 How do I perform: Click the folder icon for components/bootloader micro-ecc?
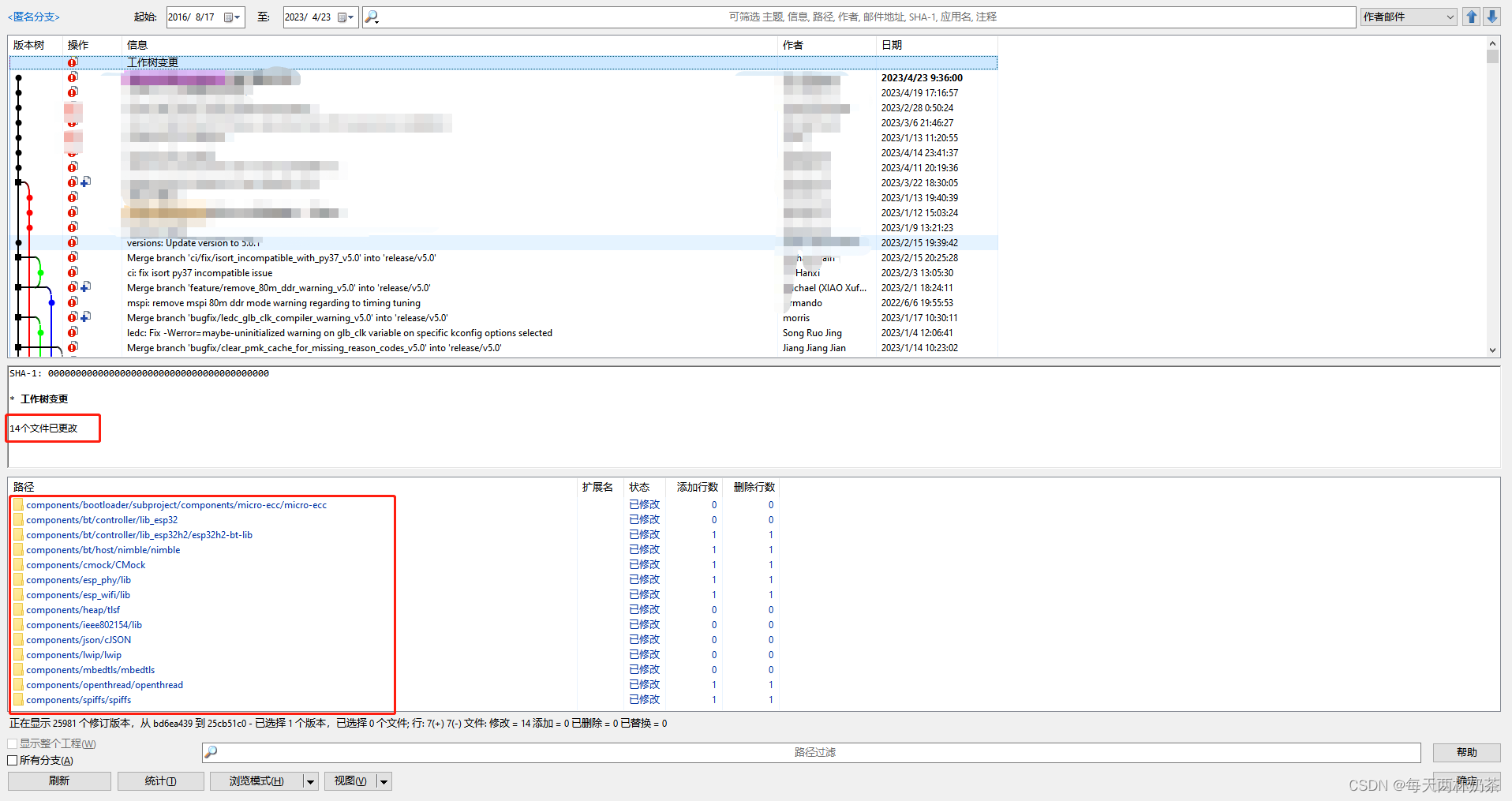[18, 505]
